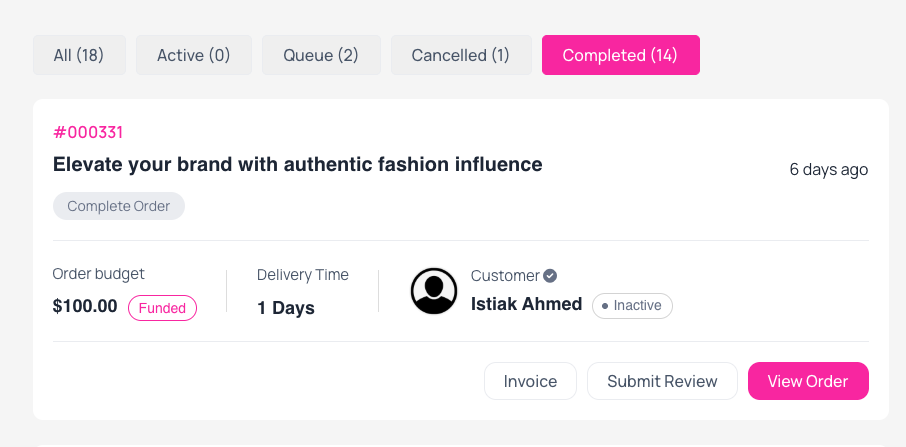Open the customer's profile avatar icon
Screen dimensions: 906x447
[x=434, y=291]
